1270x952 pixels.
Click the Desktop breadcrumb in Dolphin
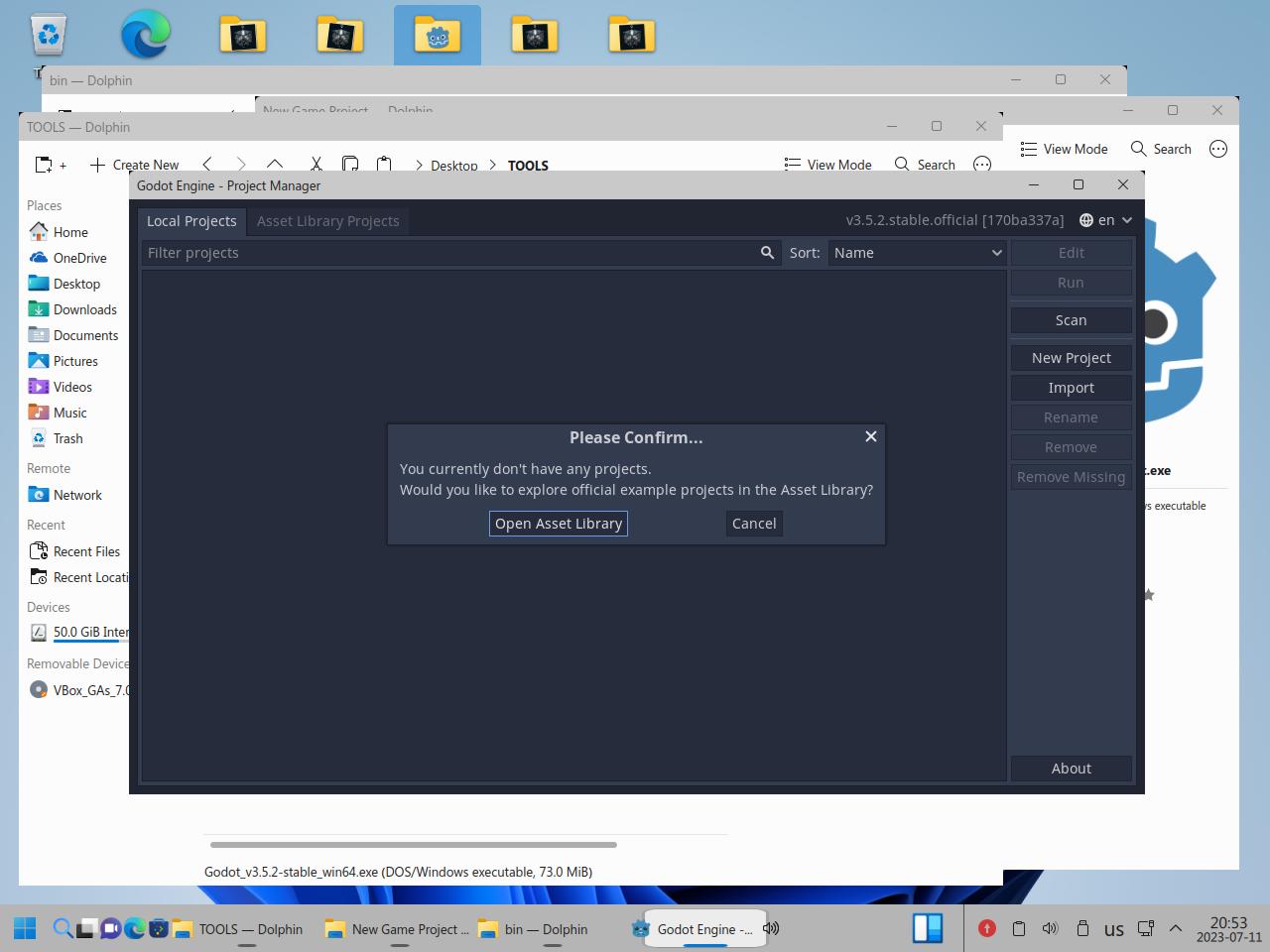(453, 166)
